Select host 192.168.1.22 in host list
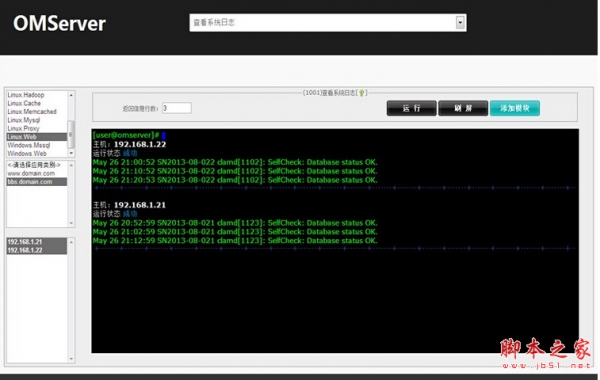The width and height of the screenshot is (600, 380). (x=37, y=250)
